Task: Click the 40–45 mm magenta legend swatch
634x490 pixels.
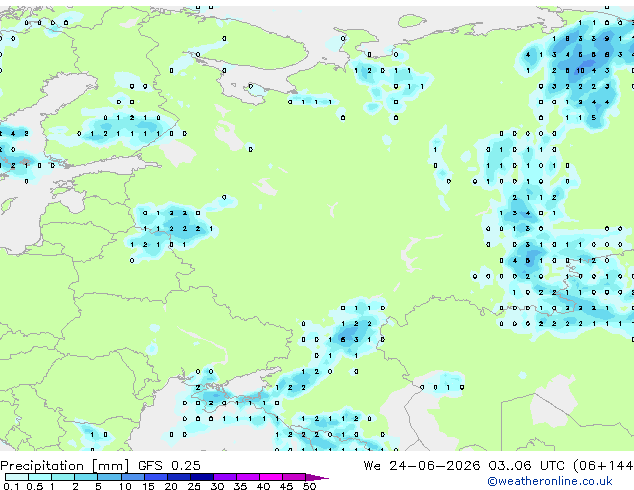Action: click(271, 477)
